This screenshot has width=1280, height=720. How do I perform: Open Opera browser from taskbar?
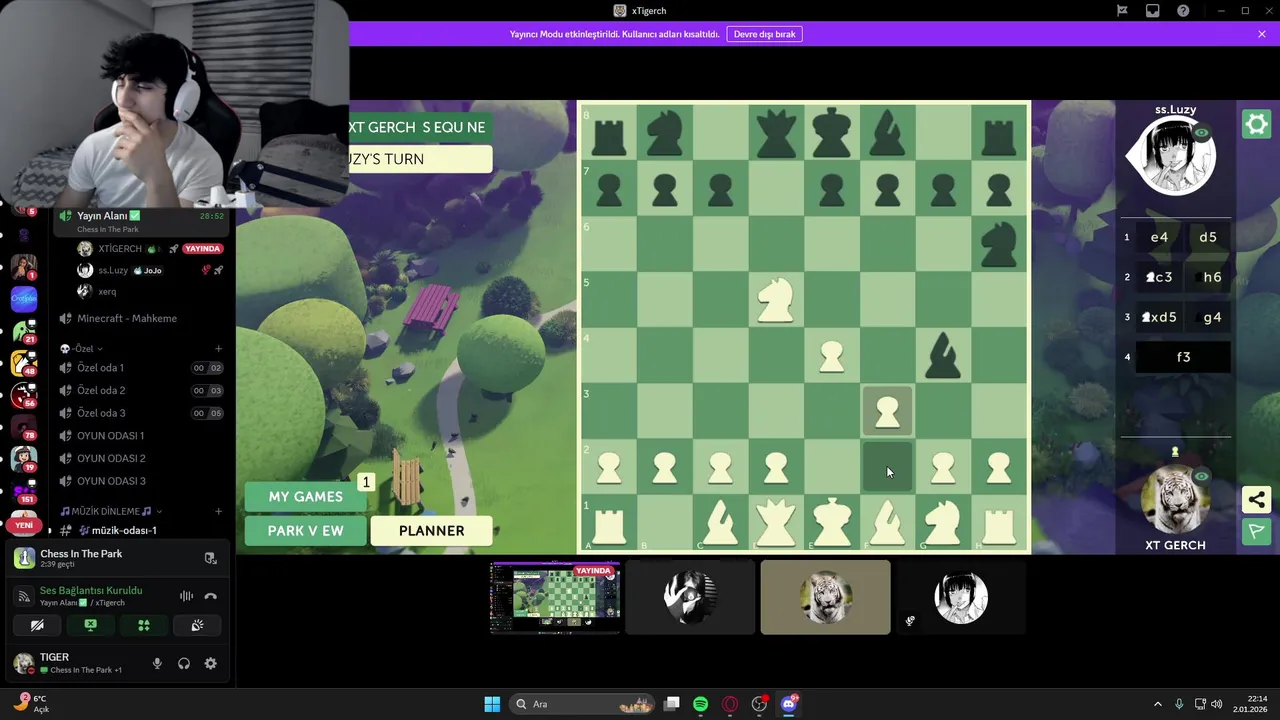[730, 704]
